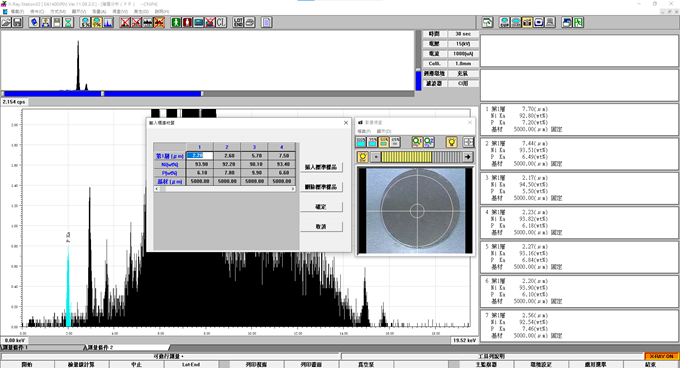Screen dimensions: 680x368
Task: Open file with the folder toolbar icon
Action: (6, 22)
